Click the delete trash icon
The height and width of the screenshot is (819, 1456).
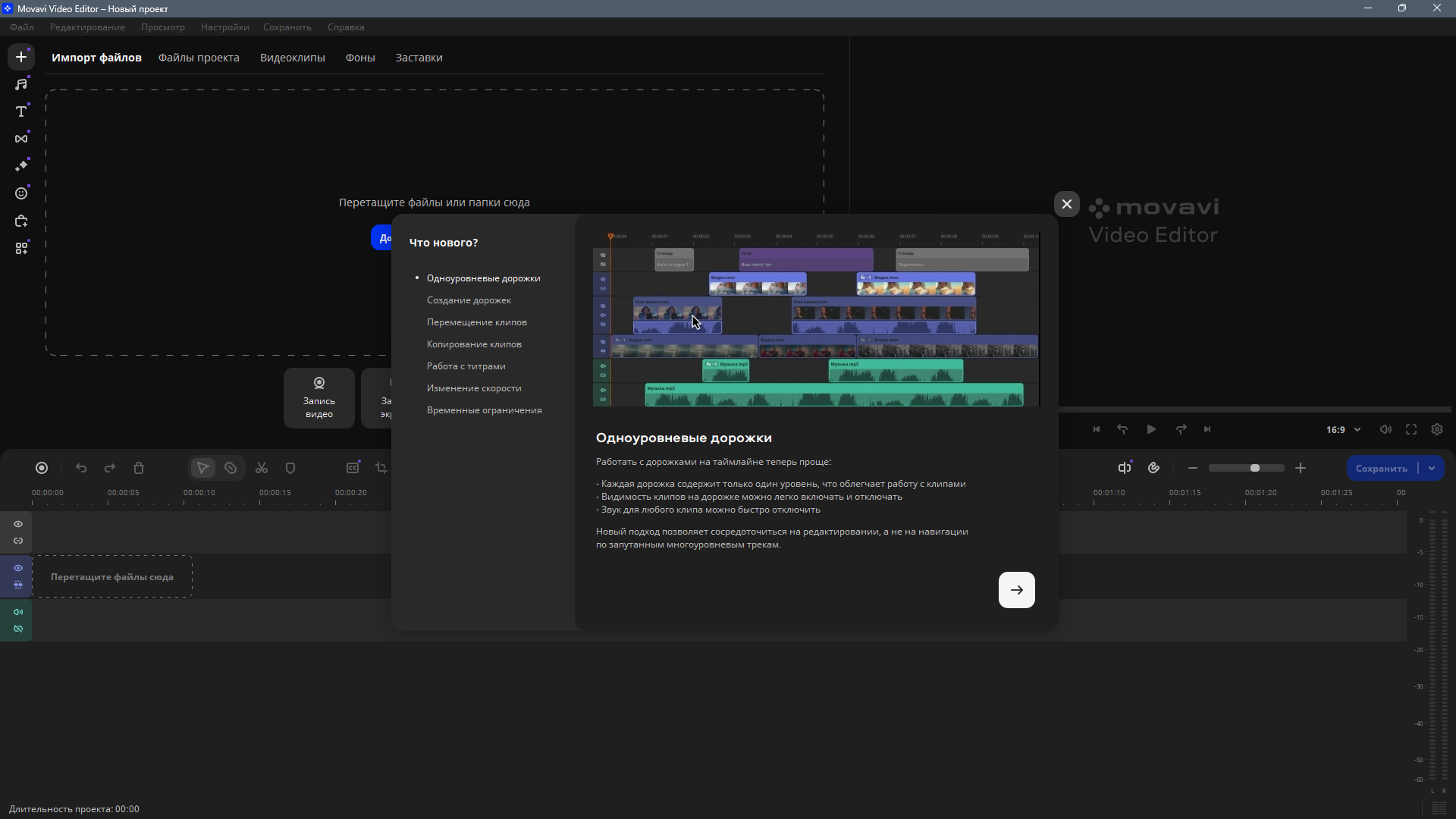click(x=139, y=469)
